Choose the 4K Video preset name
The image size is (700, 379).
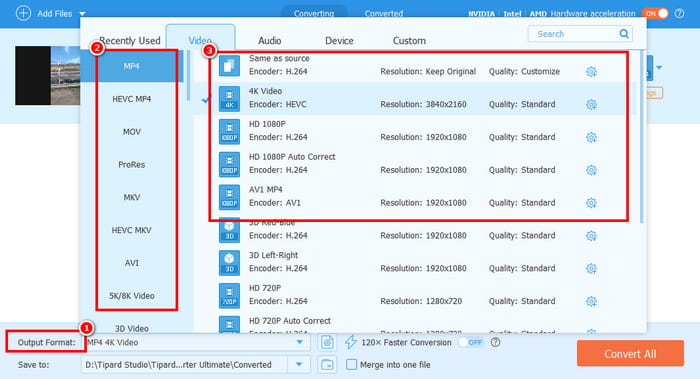coord(265,91)
